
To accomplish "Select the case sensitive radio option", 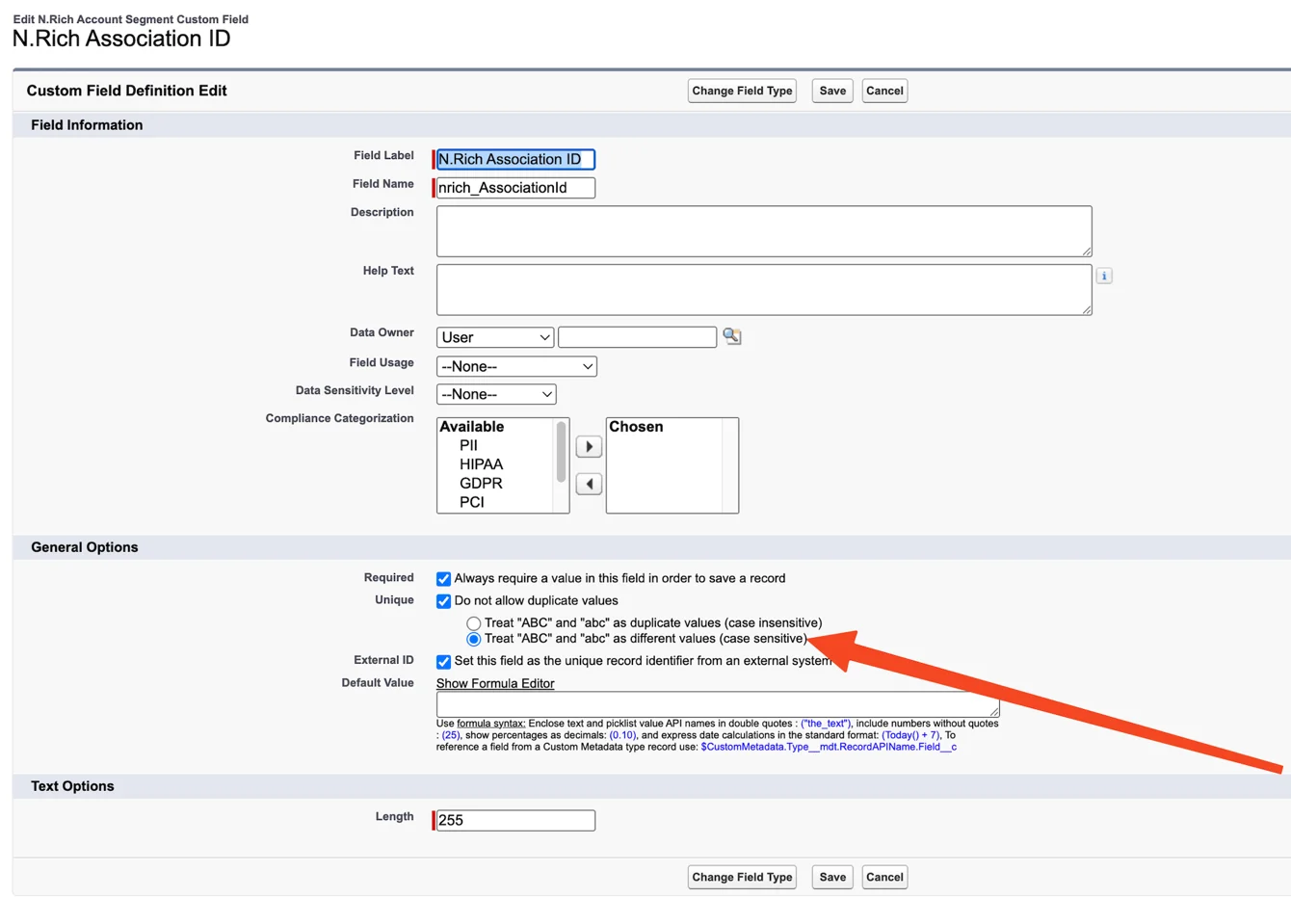I will coord(473,640).
